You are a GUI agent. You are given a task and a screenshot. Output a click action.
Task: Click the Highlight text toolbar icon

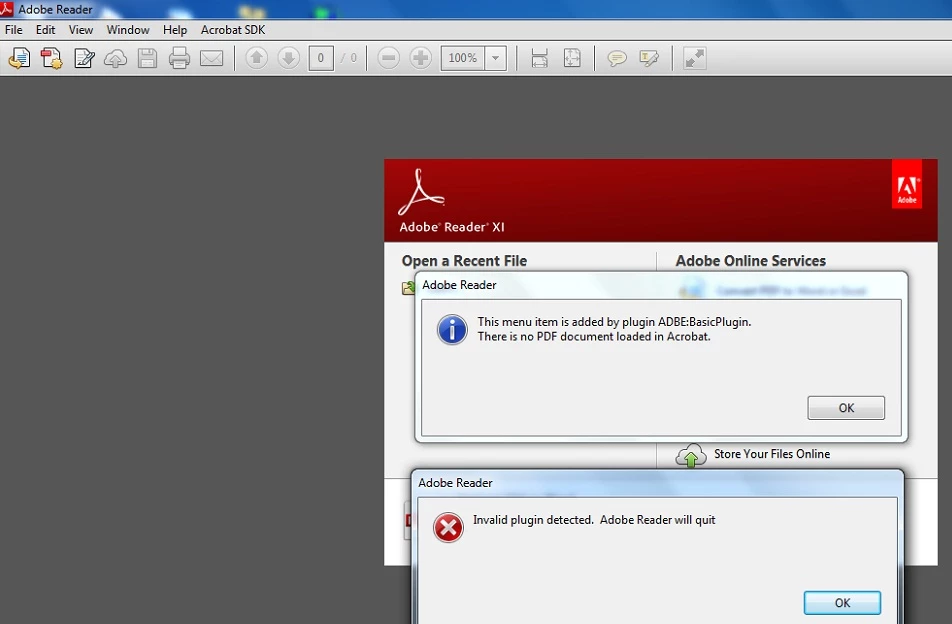[649, 58]
